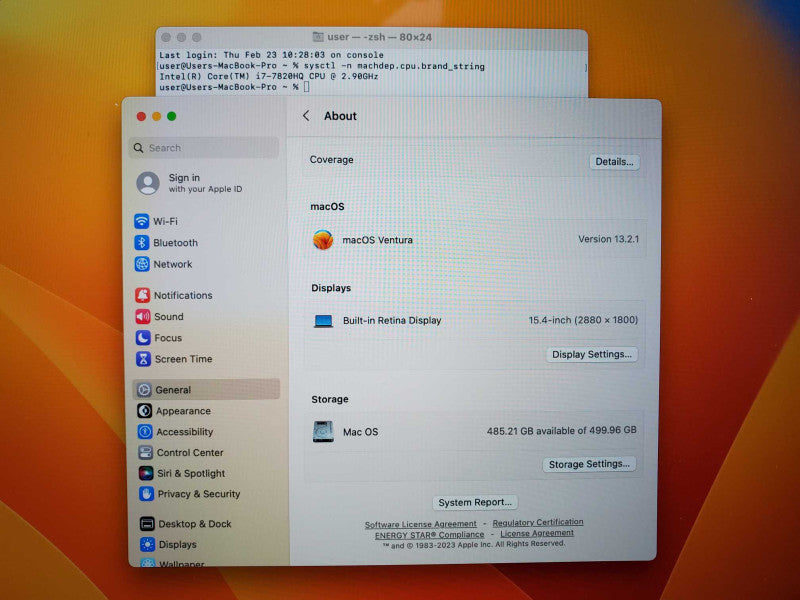Screen dimensions: 800x600
Task: Close System Settings with red button
Action: click(x=141, y=116)
